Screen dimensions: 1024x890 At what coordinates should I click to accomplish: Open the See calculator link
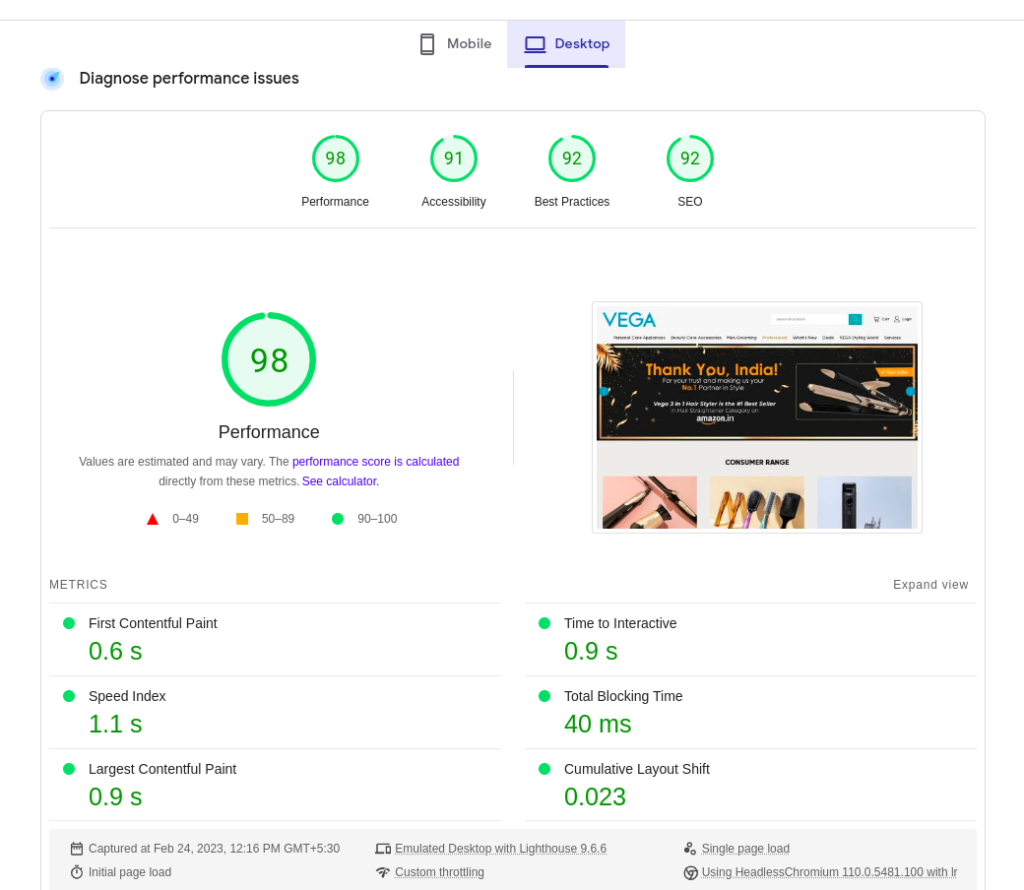coord(339,480)
